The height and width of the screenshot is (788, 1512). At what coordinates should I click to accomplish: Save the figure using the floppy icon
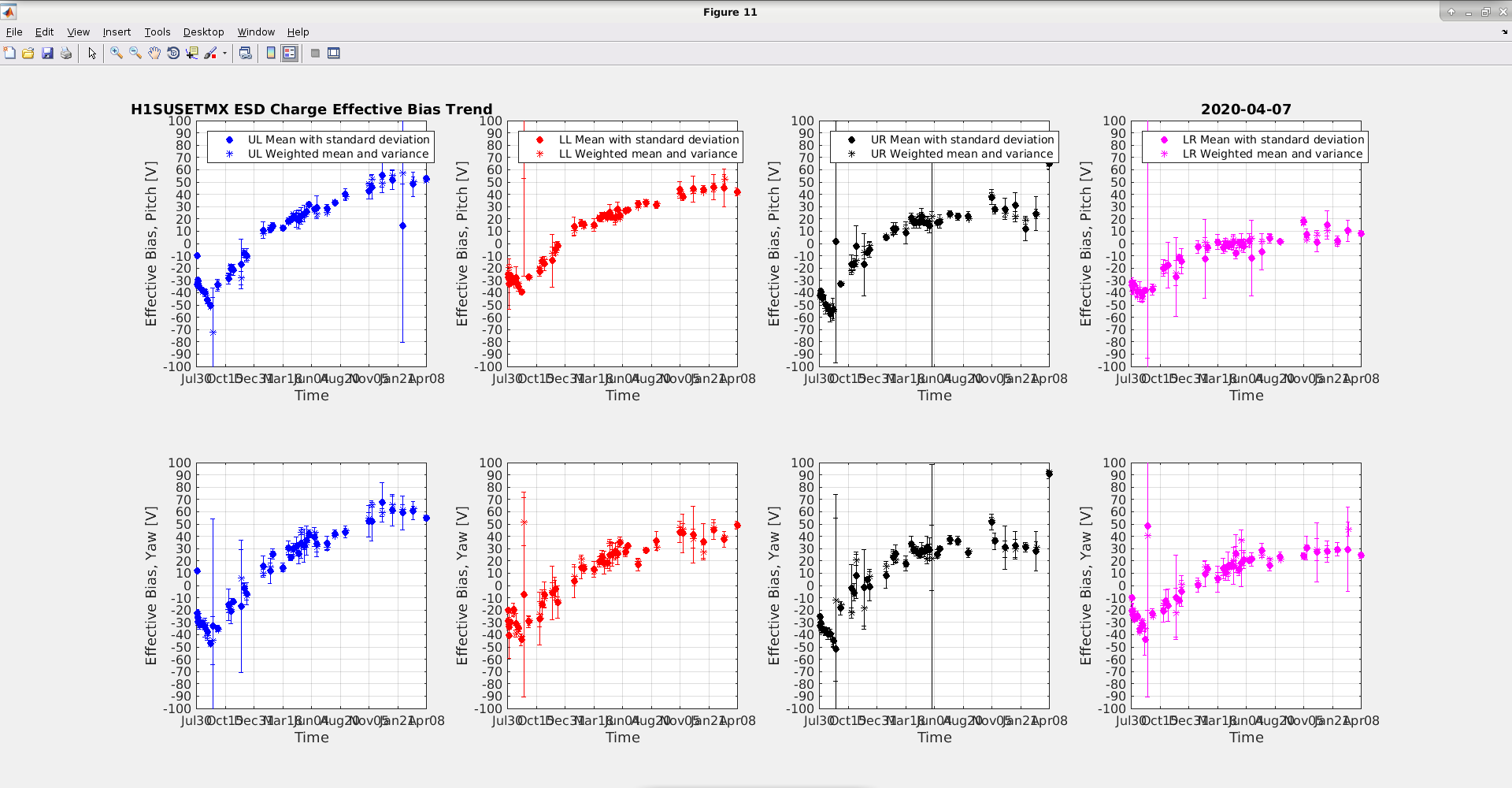point(47,53)
